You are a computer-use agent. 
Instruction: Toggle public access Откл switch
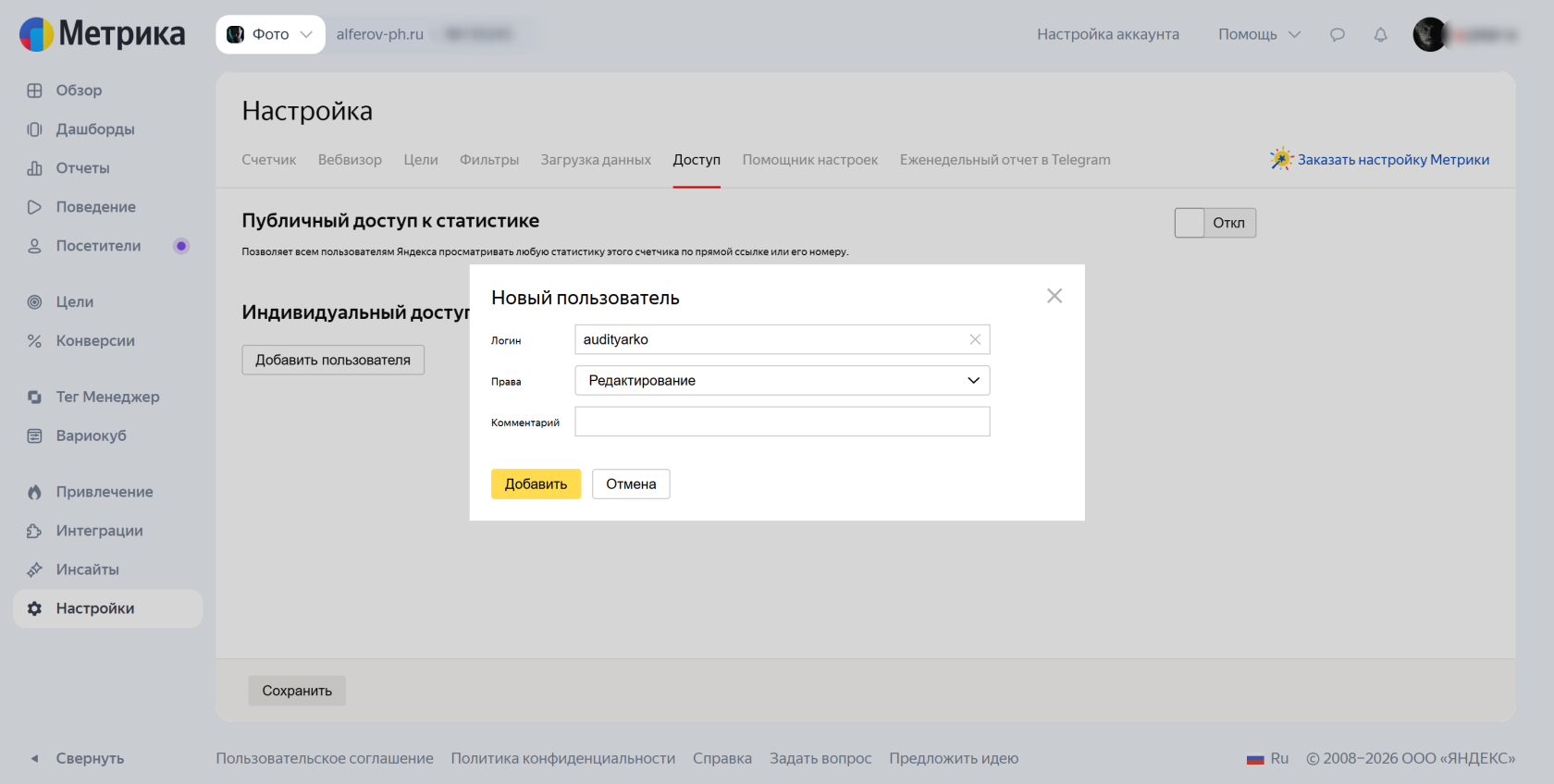1215,223
